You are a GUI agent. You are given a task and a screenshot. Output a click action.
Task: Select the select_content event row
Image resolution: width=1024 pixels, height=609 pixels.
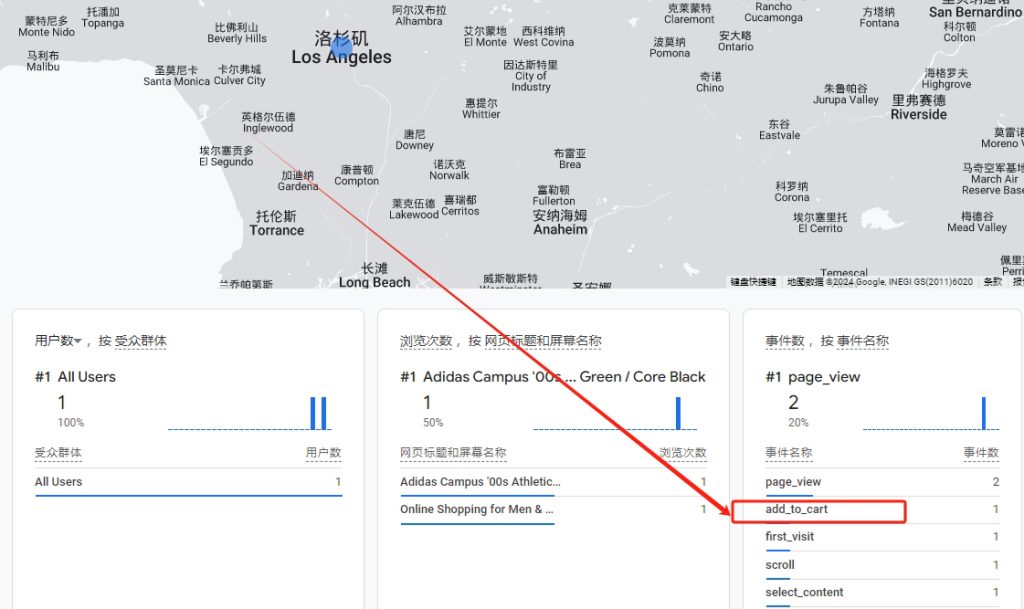click(804, 593)
